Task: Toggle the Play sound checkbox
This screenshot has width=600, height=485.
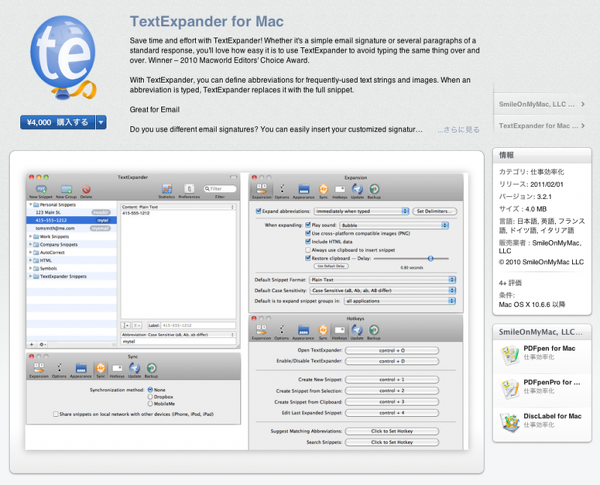Action: point(308,225)
